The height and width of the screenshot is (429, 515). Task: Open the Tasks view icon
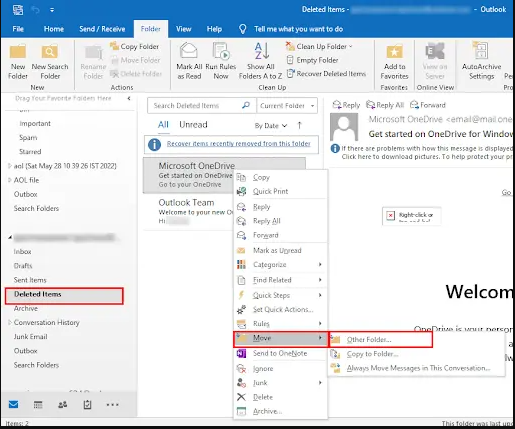coord(87,405)
